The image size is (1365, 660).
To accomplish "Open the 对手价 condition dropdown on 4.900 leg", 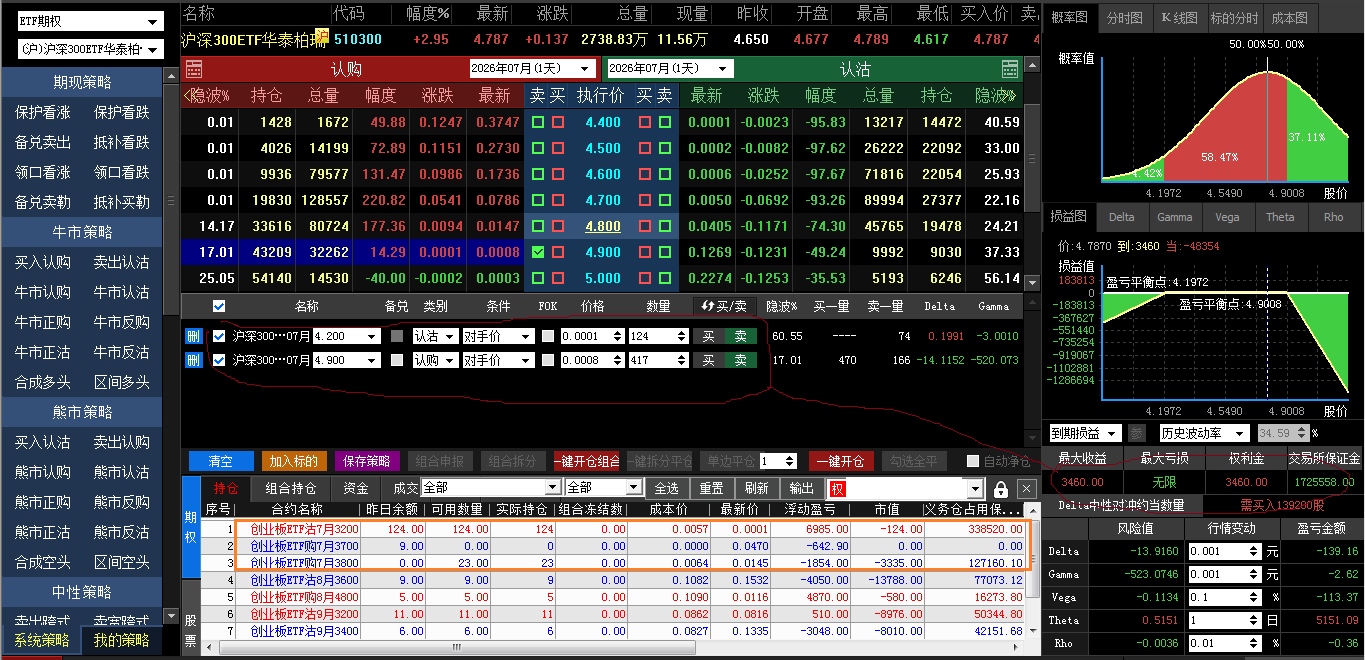I will (x=498, y=360).
